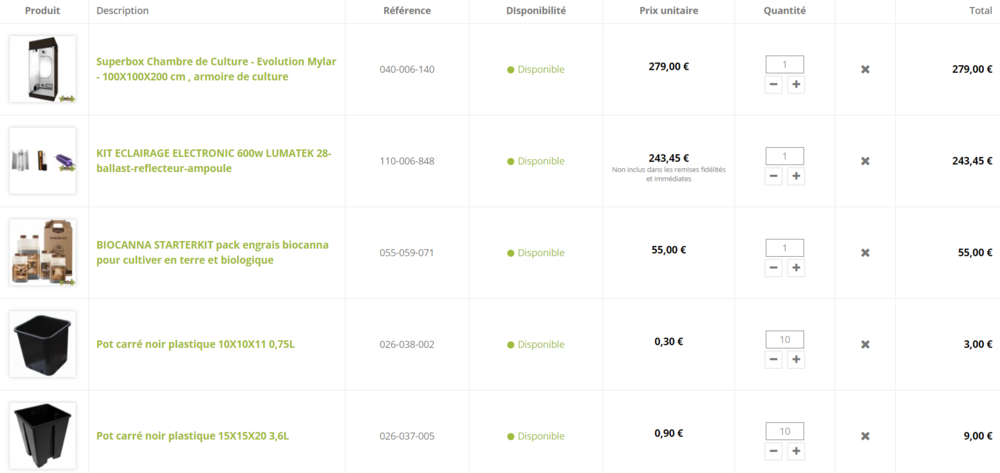
Task: Remove Pot carré 15X15X20 from cart
Action: pyautogui.click(x=865, y=437)
